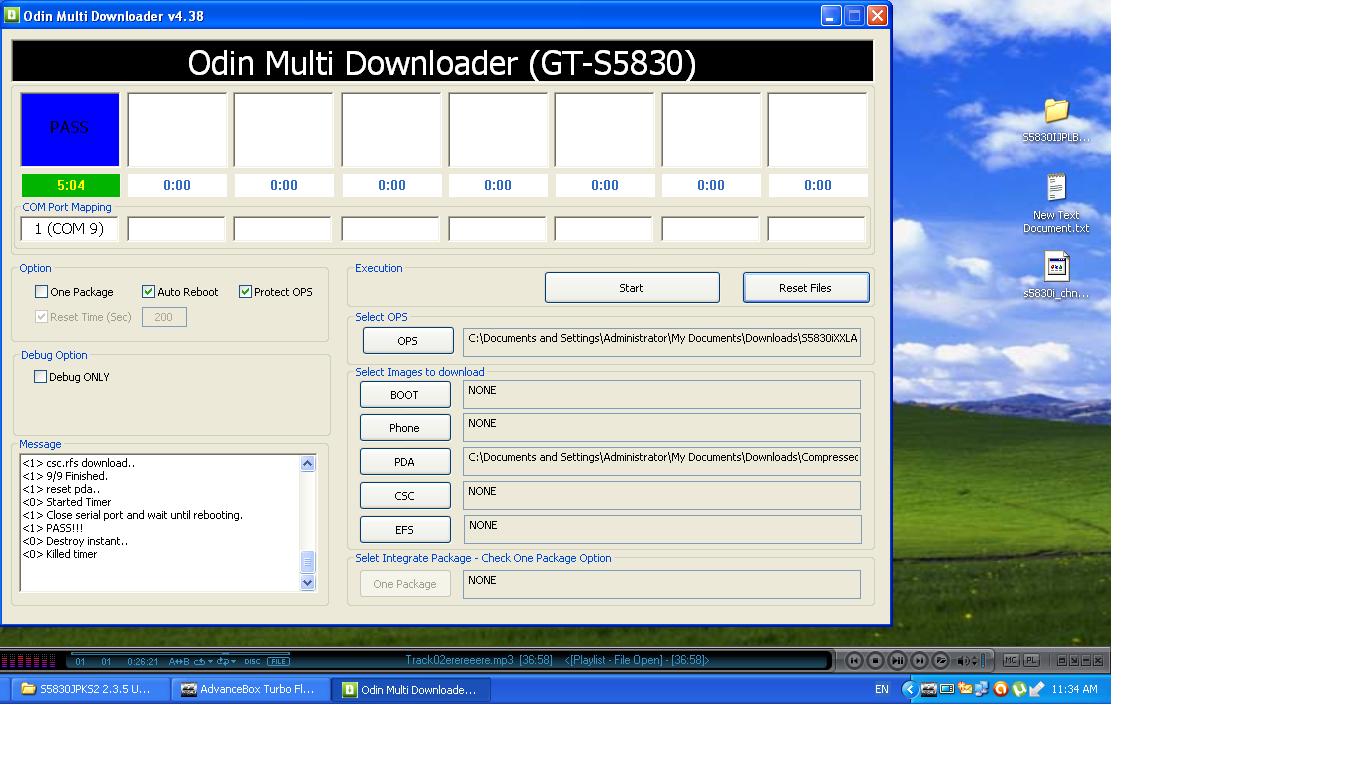Stop playback in the media player bar
1366x768 pixels.
876,660
